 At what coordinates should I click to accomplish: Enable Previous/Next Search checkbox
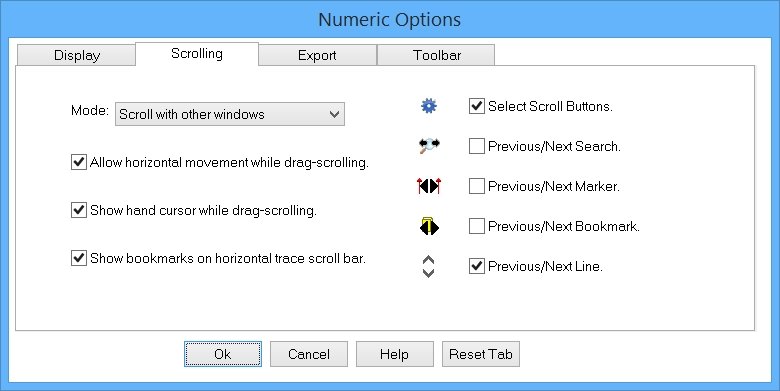tap(477, 146)
